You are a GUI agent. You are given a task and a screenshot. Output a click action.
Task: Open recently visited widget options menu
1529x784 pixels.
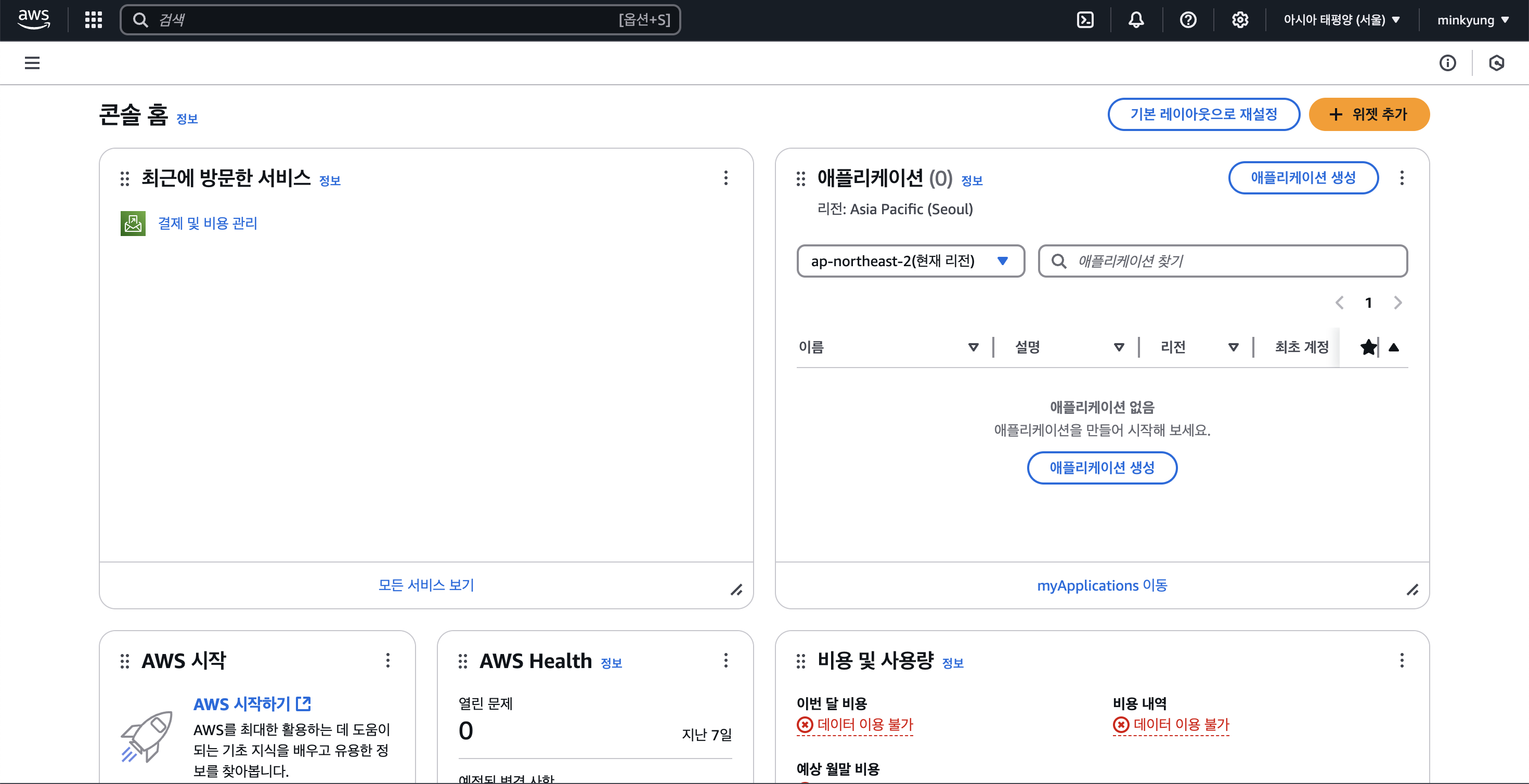726,178
